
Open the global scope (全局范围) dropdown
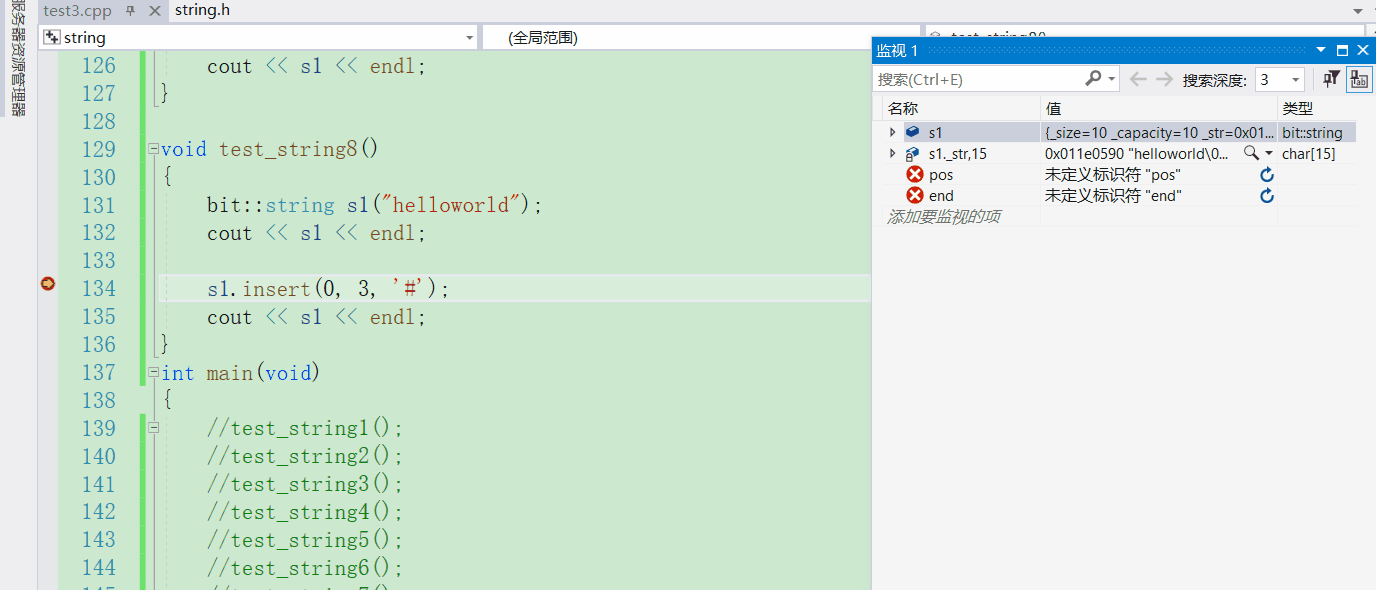[700, 38]
